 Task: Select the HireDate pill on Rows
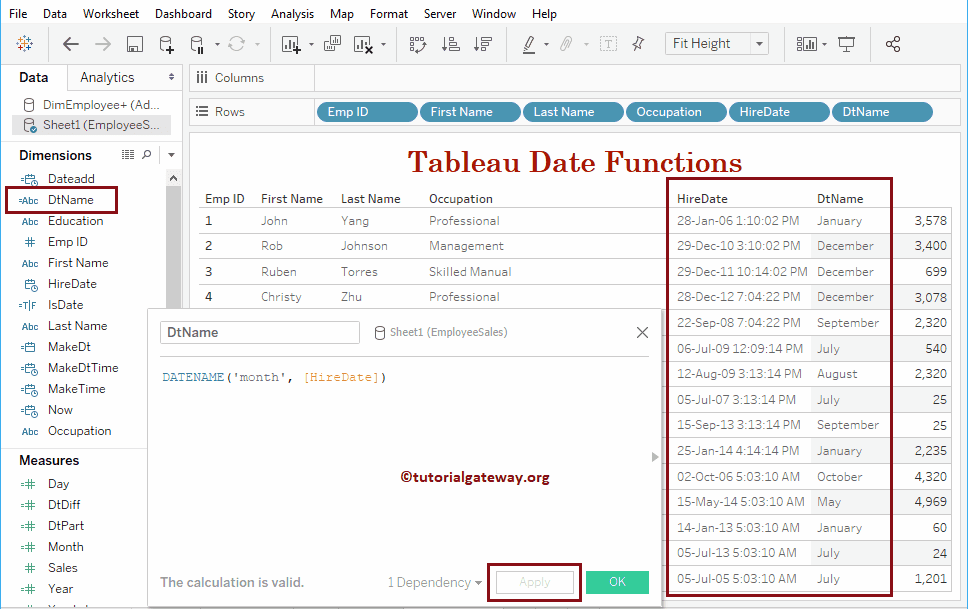coord(779,112)
